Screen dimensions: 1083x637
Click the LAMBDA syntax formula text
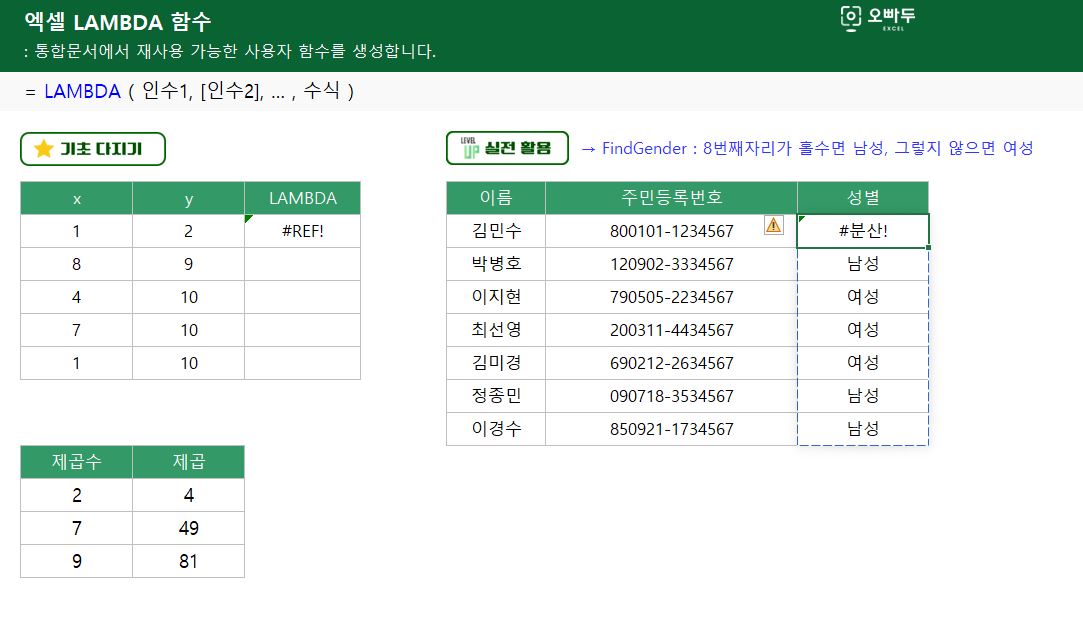point(190,91)
